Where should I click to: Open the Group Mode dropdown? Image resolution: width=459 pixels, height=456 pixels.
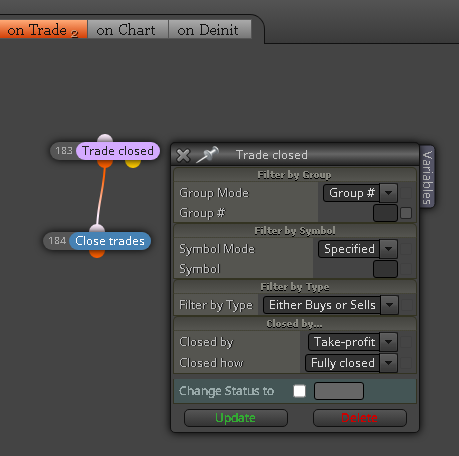click(x=360, y=193)
